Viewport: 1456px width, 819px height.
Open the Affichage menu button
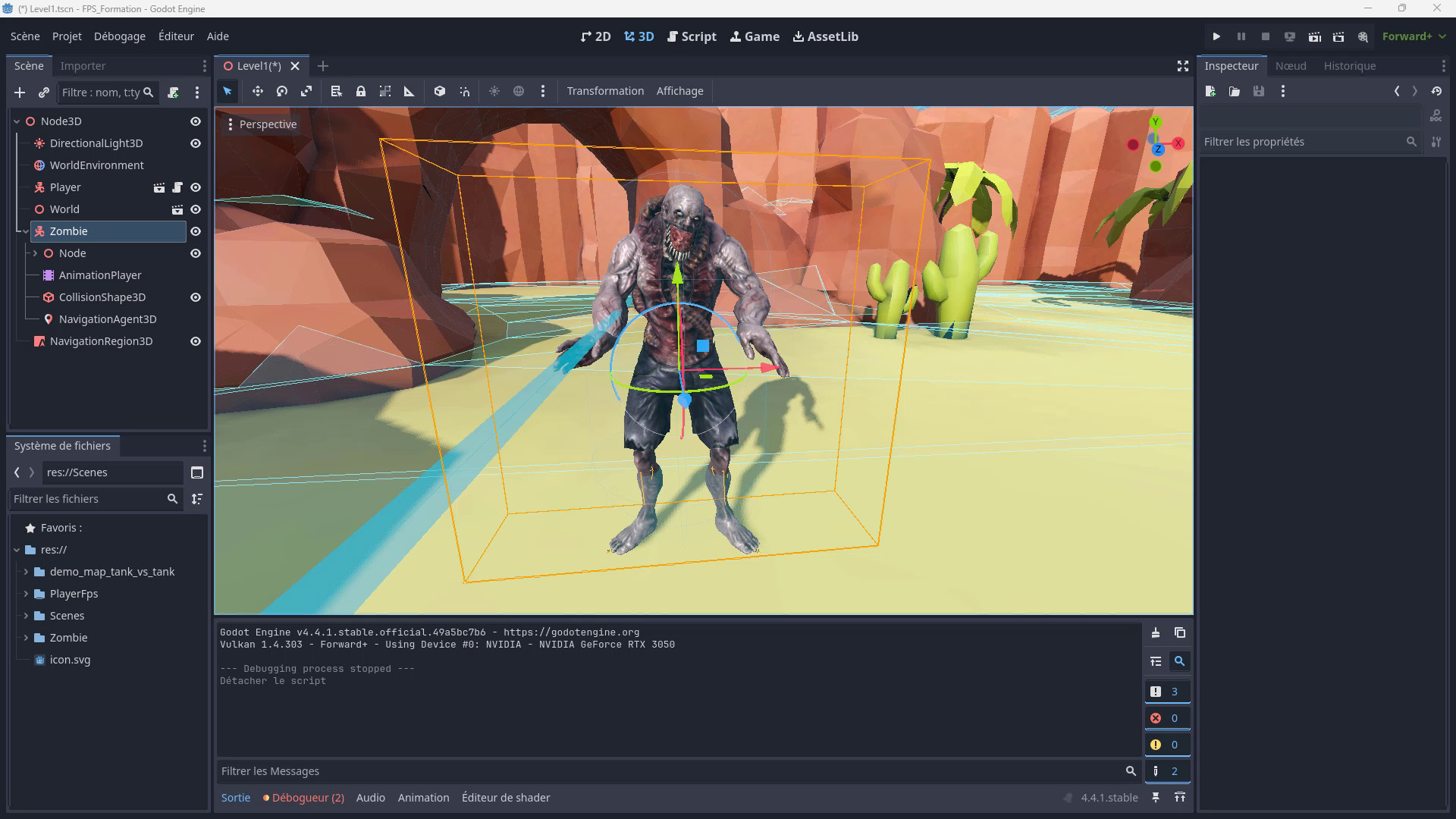(x=679, y=91)
